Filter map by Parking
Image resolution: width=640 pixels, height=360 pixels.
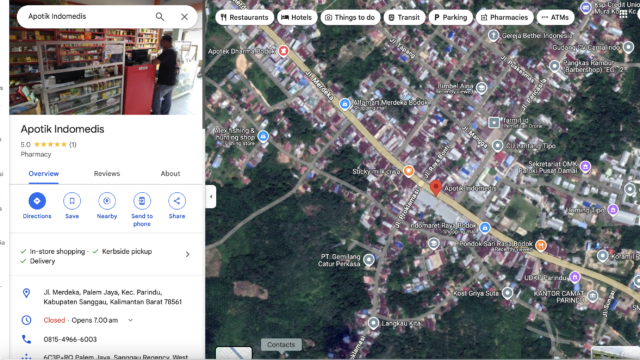pos(451,17)
